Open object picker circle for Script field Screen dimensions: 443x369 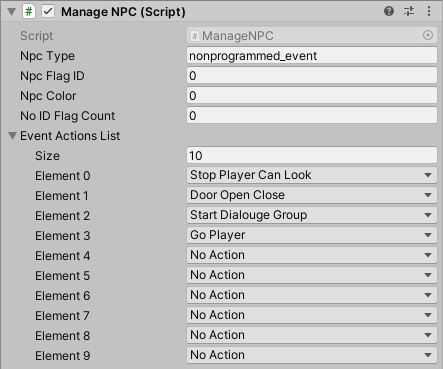coord(428,35)
